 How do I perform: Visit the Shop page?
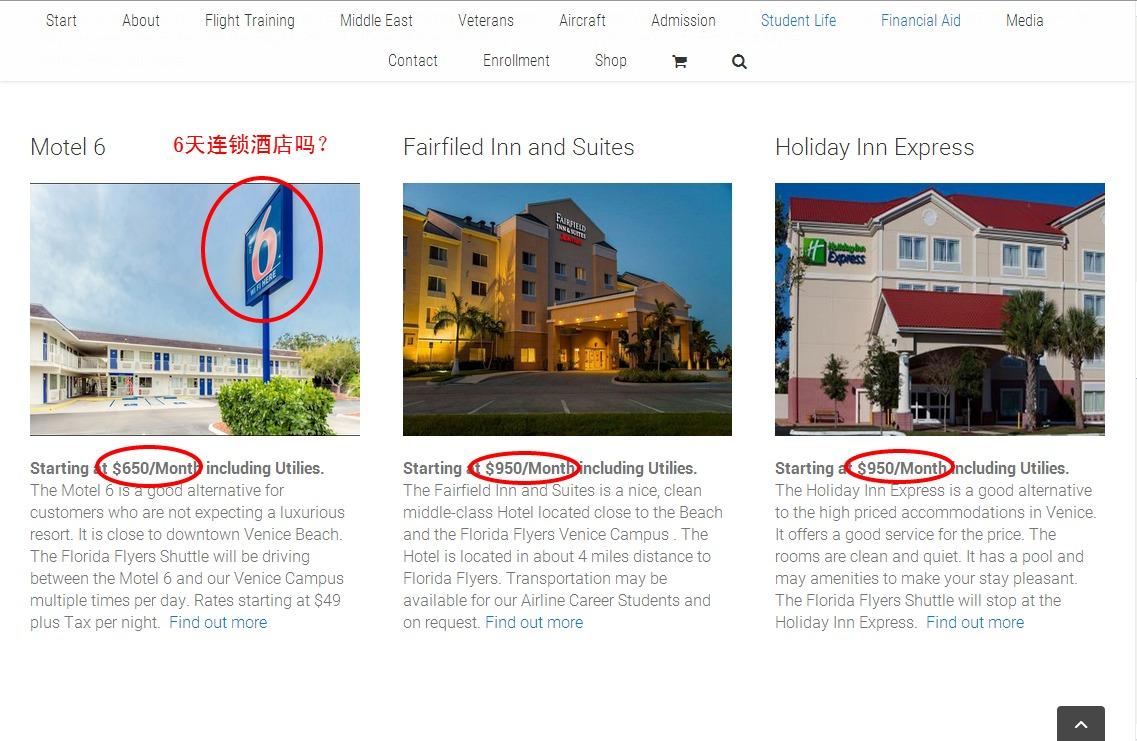(611, 61)
